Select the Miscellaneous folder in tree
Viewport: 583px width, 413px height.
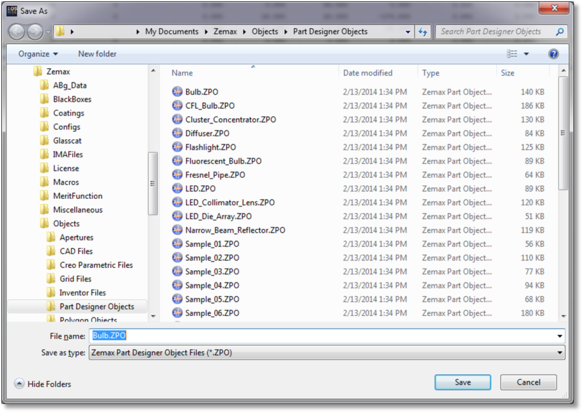pyautogui.click(x=77, y=210)
